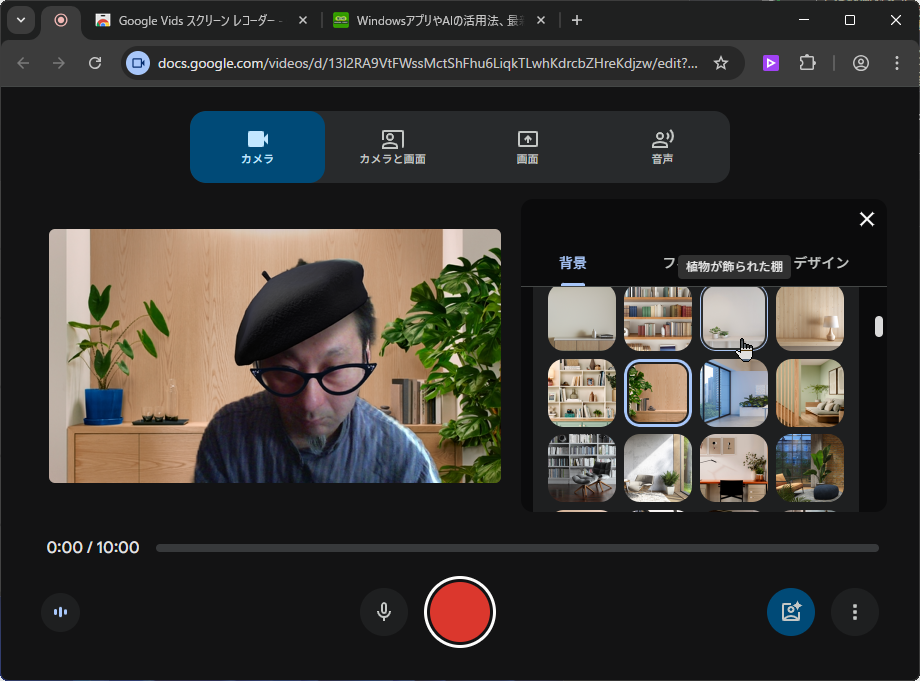This screenshot has width=920, height=681.
Task: Click the browser address bar URL
Action: (x=428, y=63)
